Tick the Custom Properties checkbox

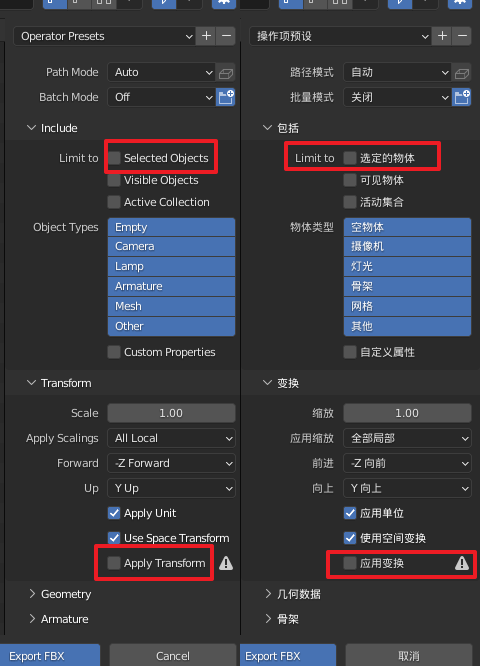point(114,352)
